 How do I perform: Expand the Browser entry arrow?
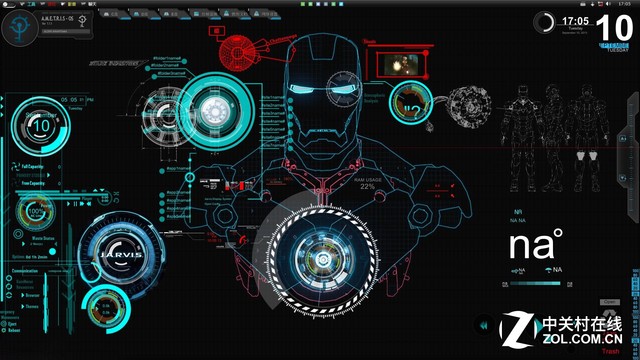23,295
